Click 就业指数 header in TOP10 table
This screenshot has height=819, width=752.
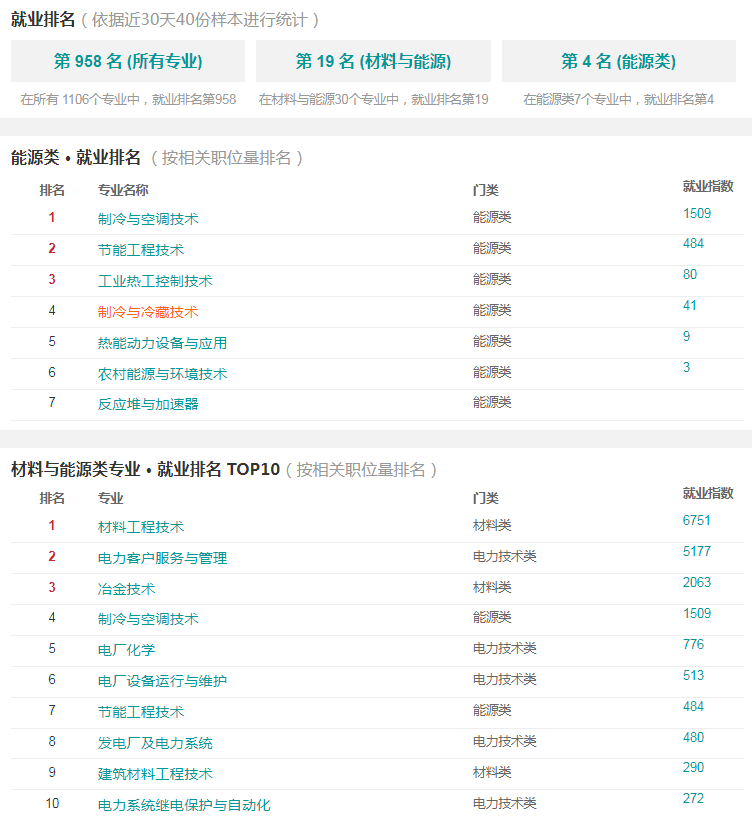708,493
